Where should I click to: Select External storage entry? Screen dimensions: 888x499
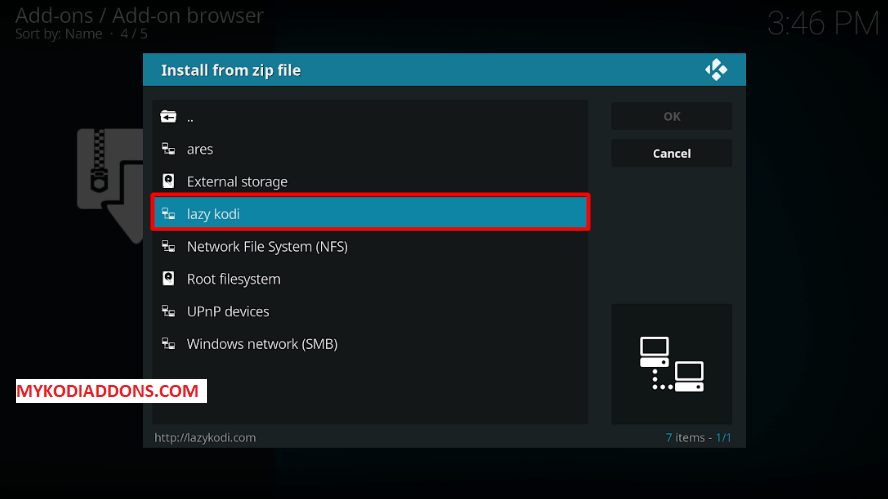370,181
